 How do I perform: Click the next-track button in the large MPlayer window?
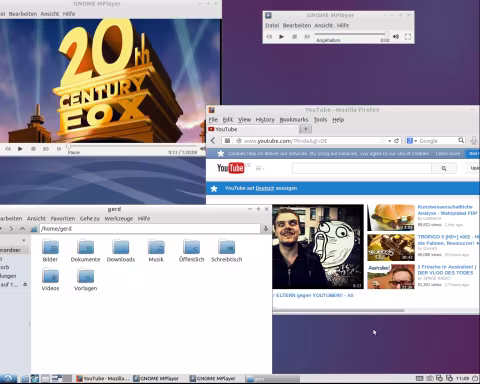click(x=59, y=149)
